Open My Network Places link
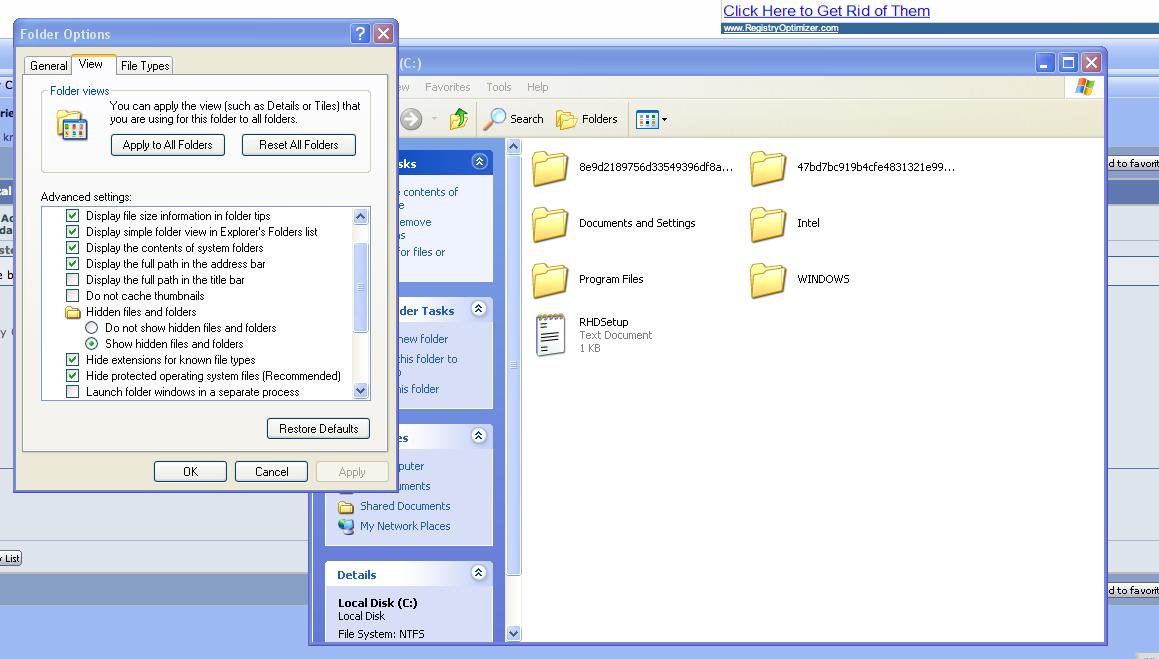 [x=405, y=526]
